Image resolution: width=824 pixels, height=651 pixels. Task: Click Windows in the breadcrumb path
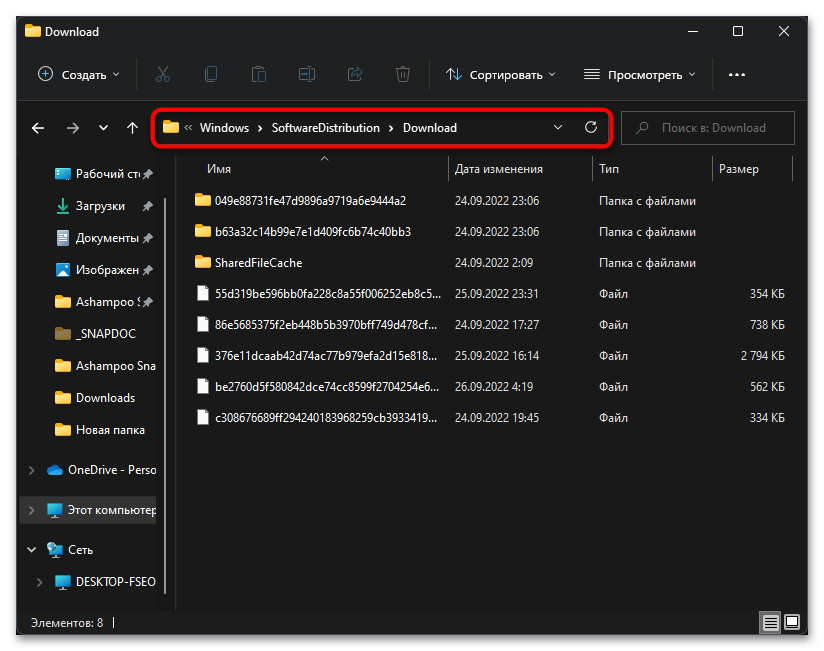[x=224, y=128]
